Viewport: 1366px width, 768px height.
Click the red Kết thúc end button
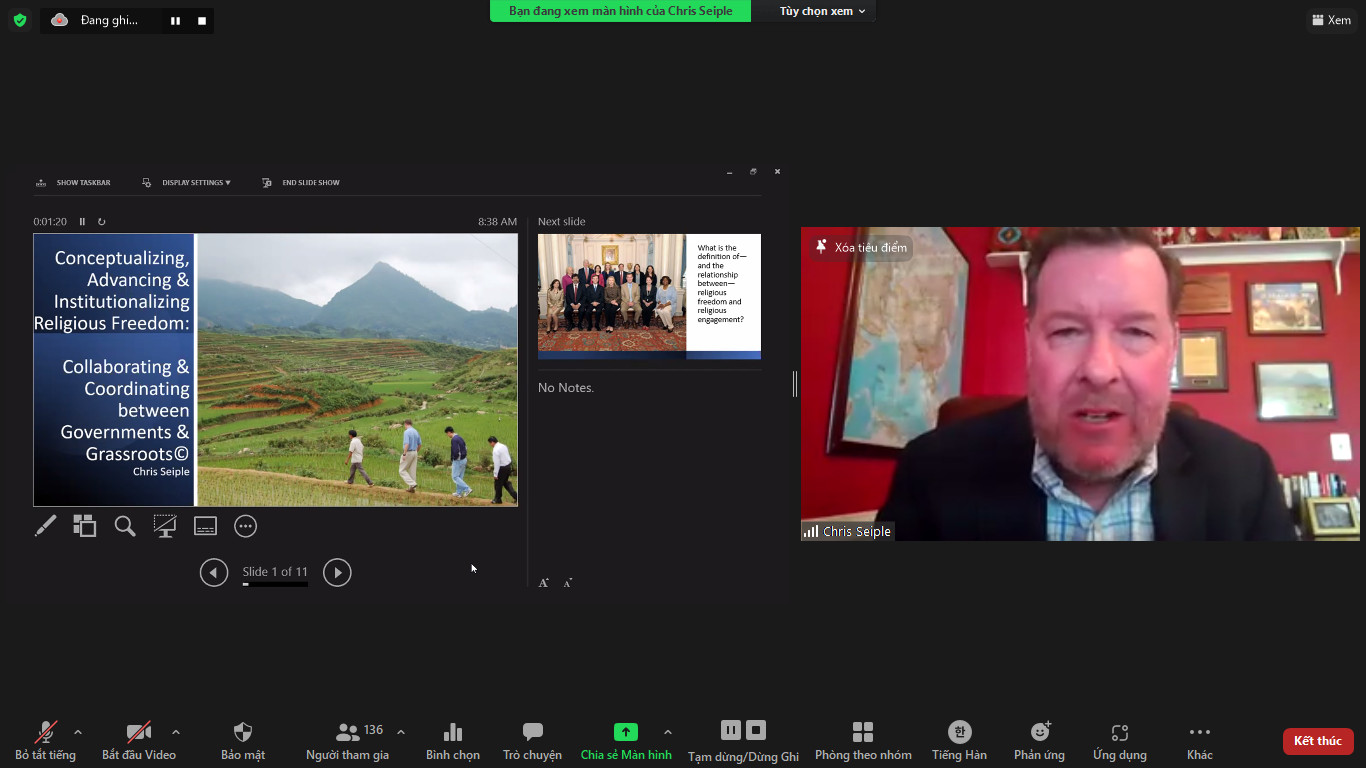(1317, 741)
